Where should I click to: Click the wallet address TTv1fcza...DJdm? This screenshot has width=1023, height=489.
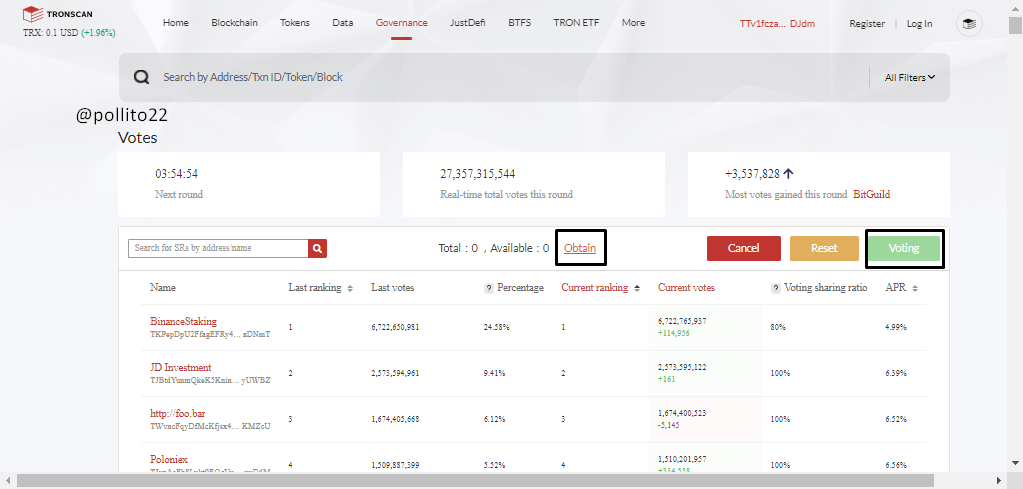(x=777, y=24)
